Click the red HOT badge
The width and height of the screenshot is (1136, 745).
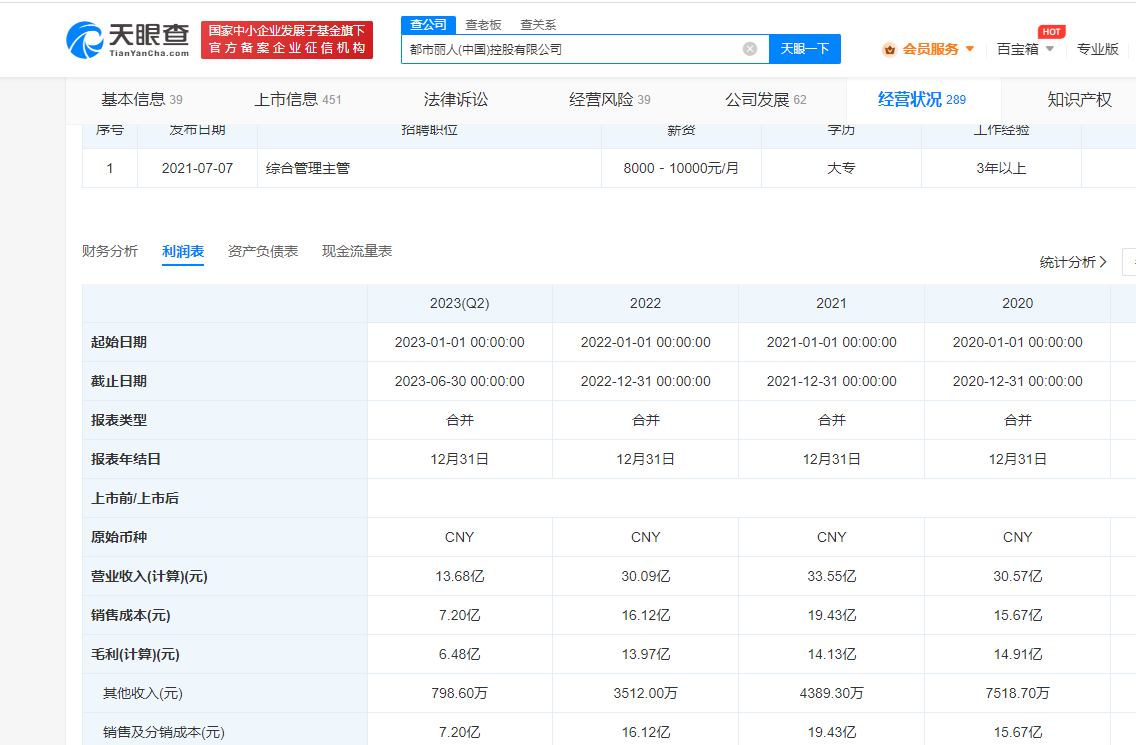(x=1050, y=32)
